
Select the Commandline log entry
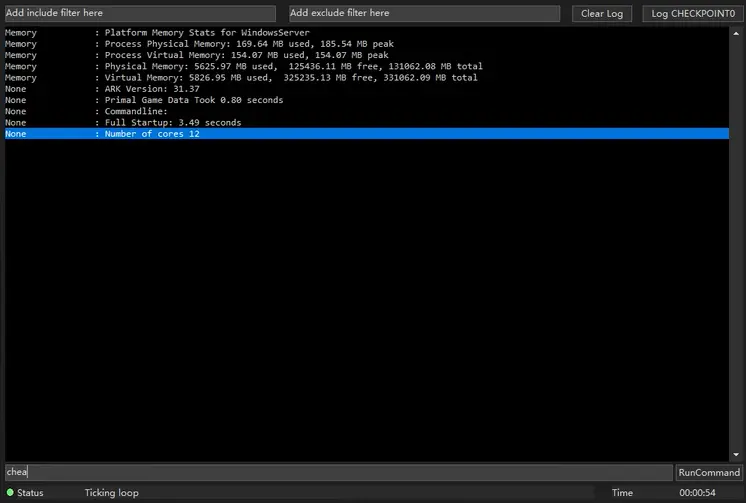click(136, 111)
